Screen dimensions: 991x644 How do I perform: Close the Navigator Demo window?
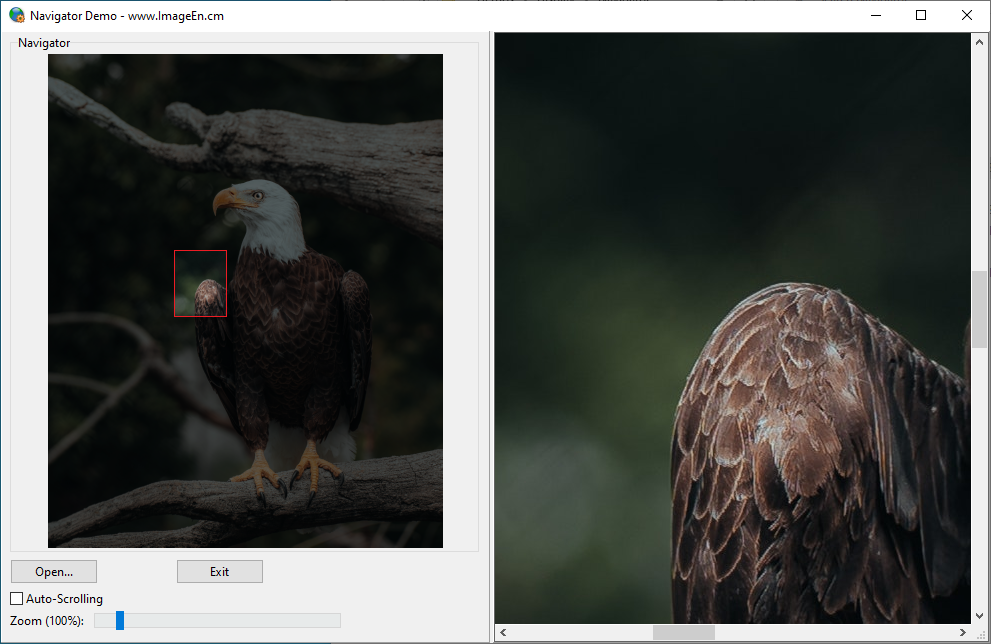(x=966, y=15)
